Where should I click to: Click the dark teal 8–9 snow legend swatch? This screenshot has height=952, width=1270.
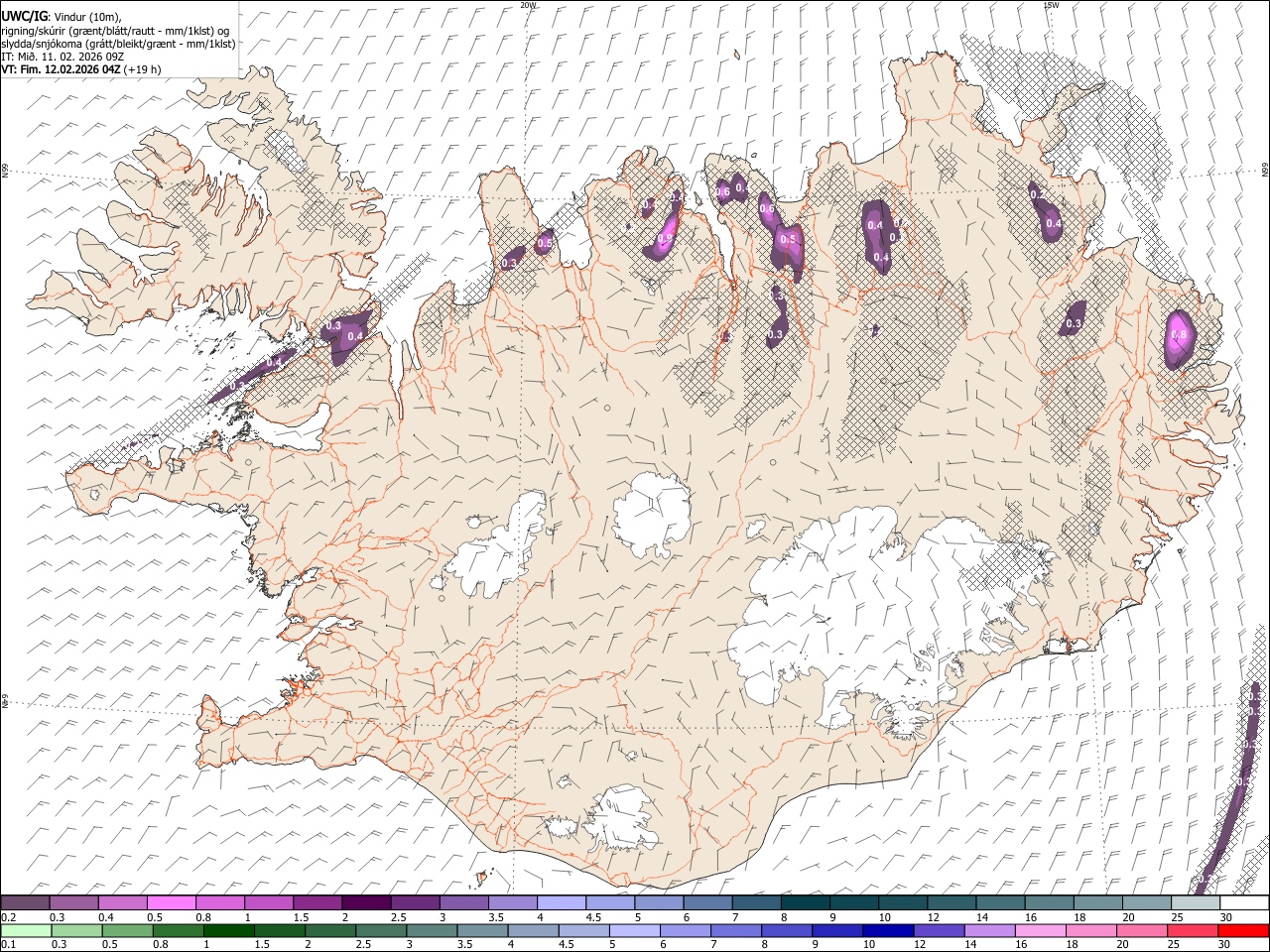(805, 902)
